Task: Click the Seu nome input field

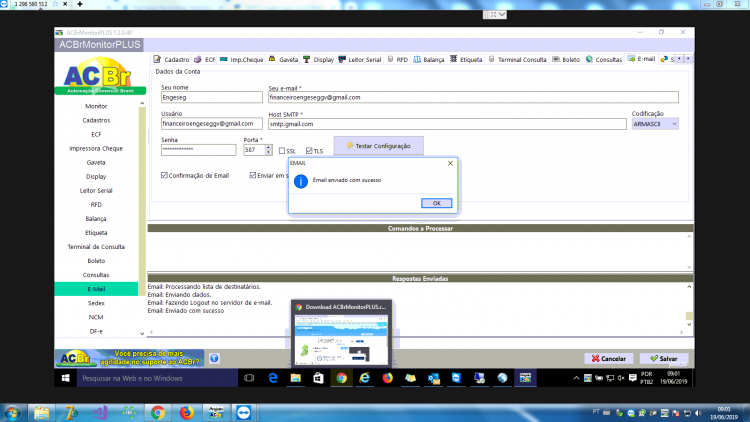Action: [x=211, y=97]
